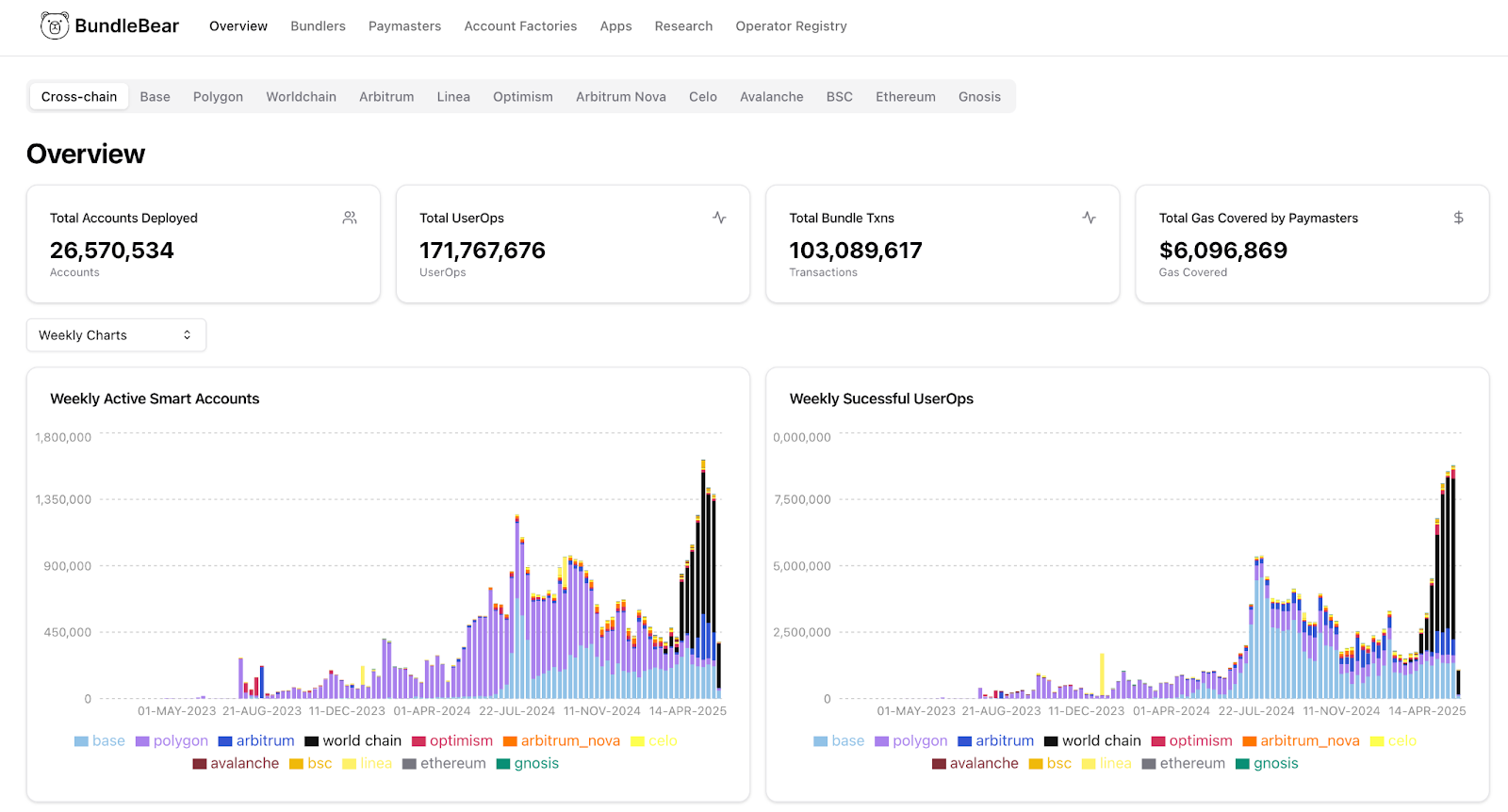This screenshot has height=812, width=1508.
Task: Toggle bsc in Successful UserOps legend
Action: [1050, 764]
